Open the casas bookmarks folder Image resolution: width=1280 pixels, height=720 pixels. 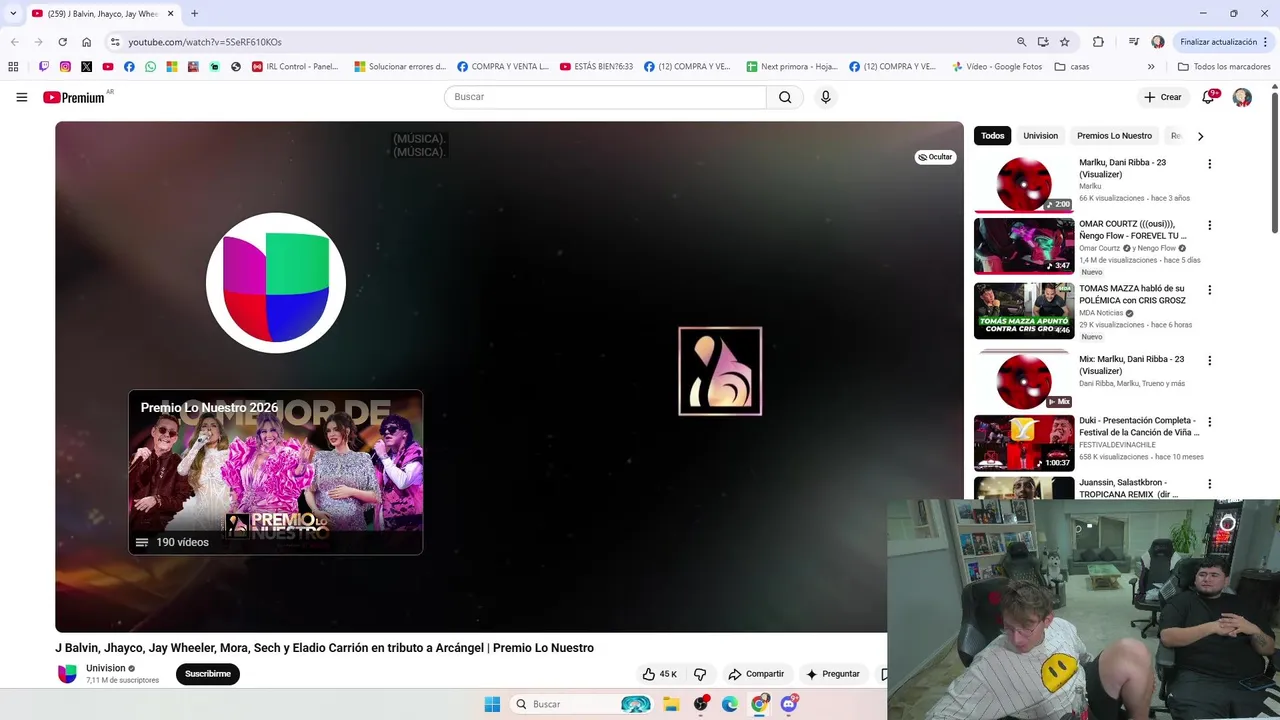pos(1072,67)
